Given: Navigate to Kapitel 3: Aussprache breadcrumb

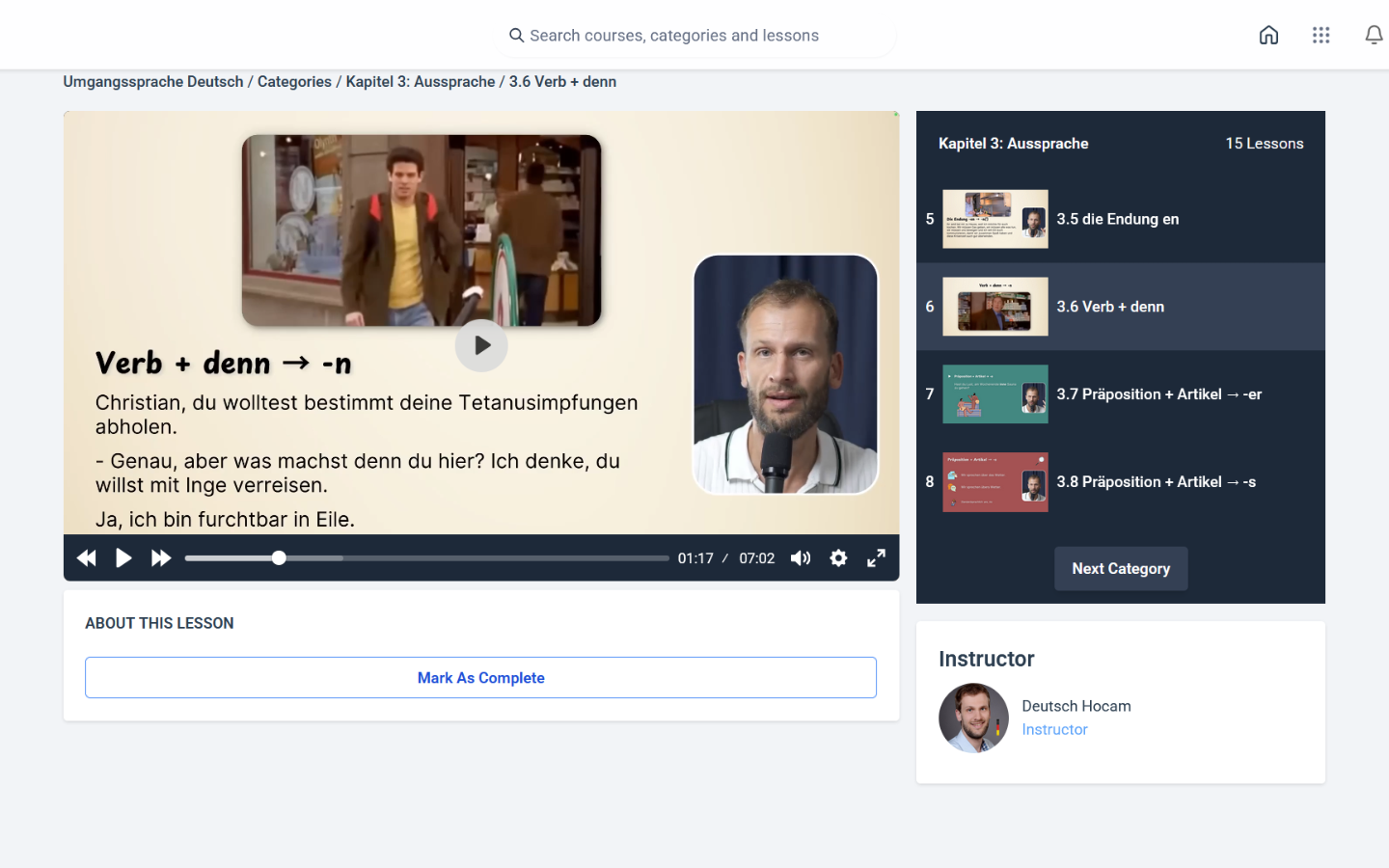Looking at the screenshot, I should 421,82.
